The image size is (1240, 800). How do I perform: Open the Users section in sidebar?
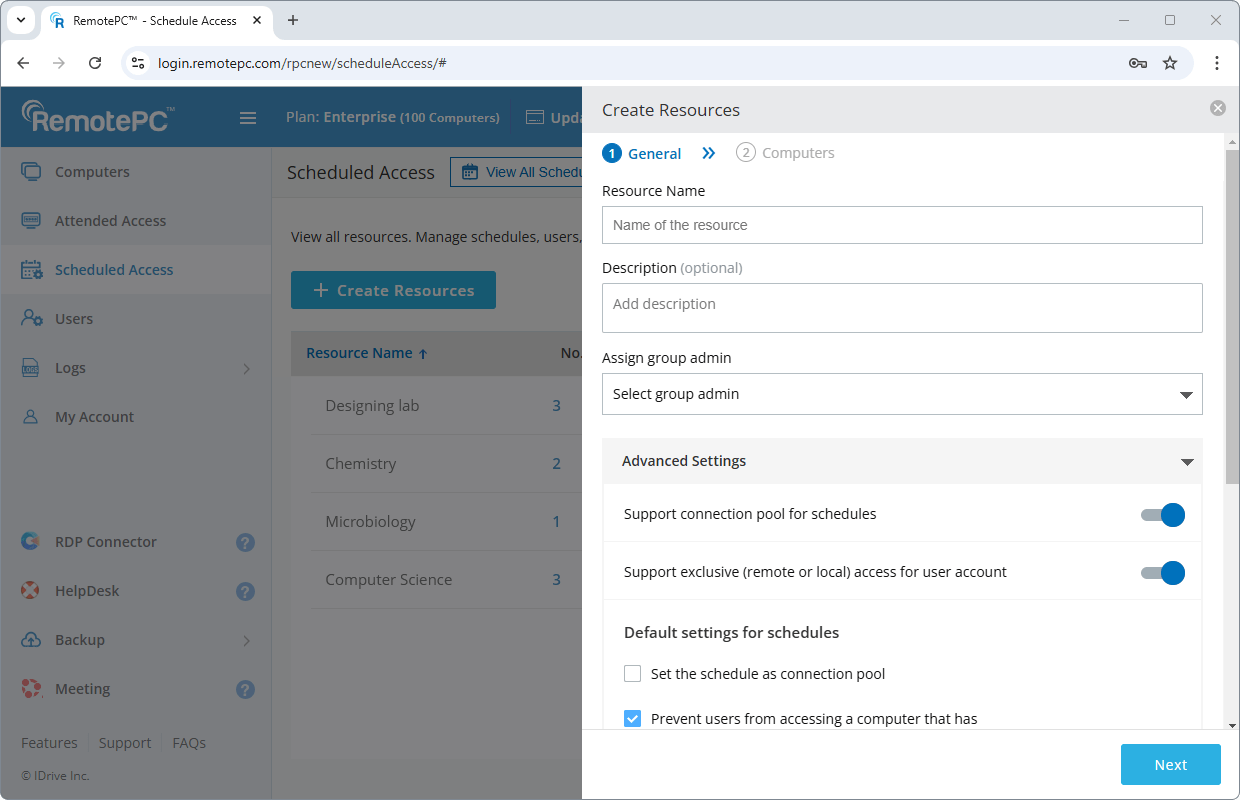click(73, 319)
